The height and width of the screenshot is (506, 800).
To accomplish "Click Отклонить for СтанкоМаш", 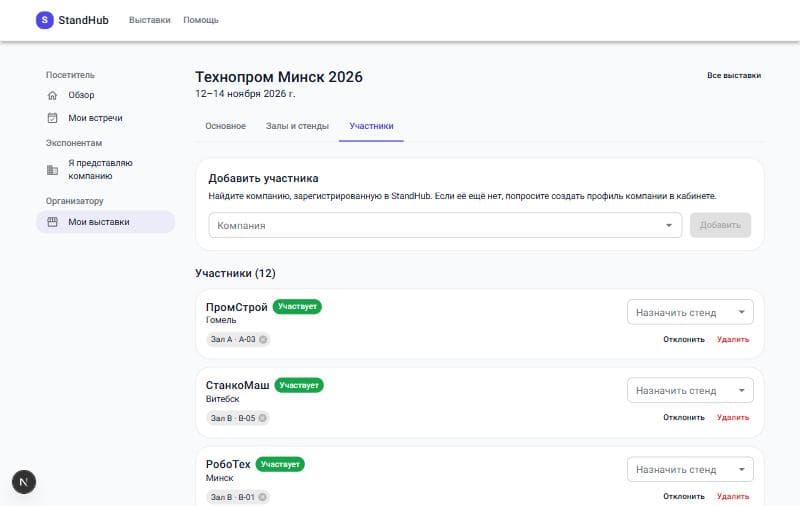I will click(x=684, y=417).
